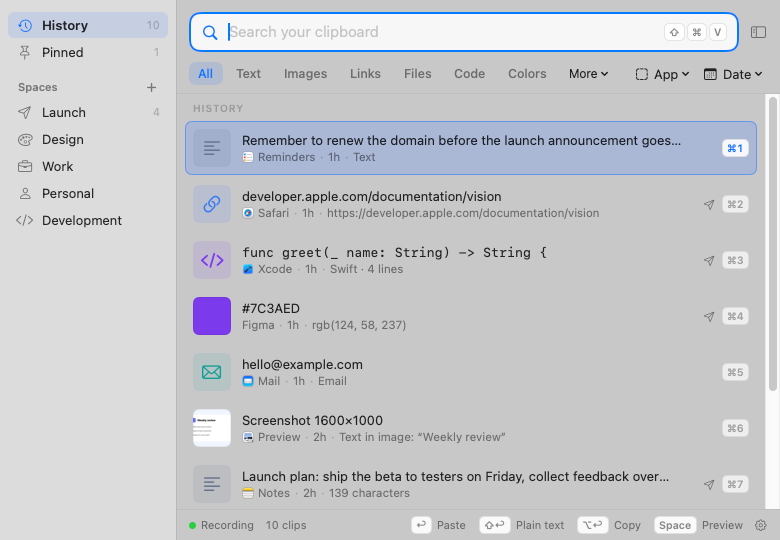Switch to the Files filter tab
This screenshot has width=780, height=540.
417,74
